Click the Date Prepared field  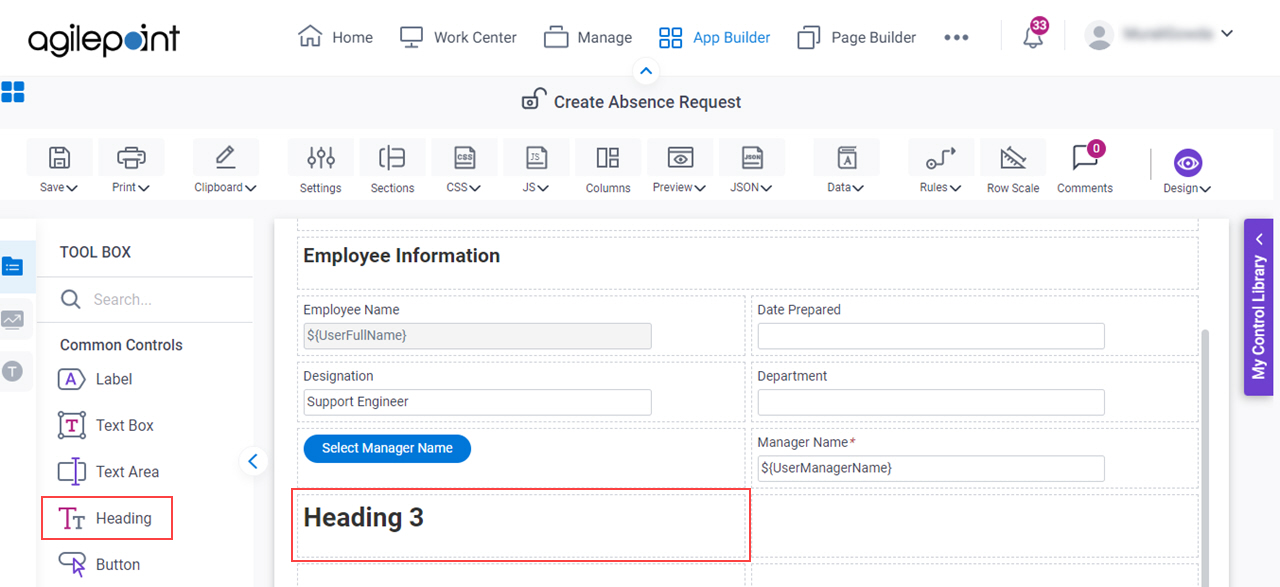click(x=931, y=336)
